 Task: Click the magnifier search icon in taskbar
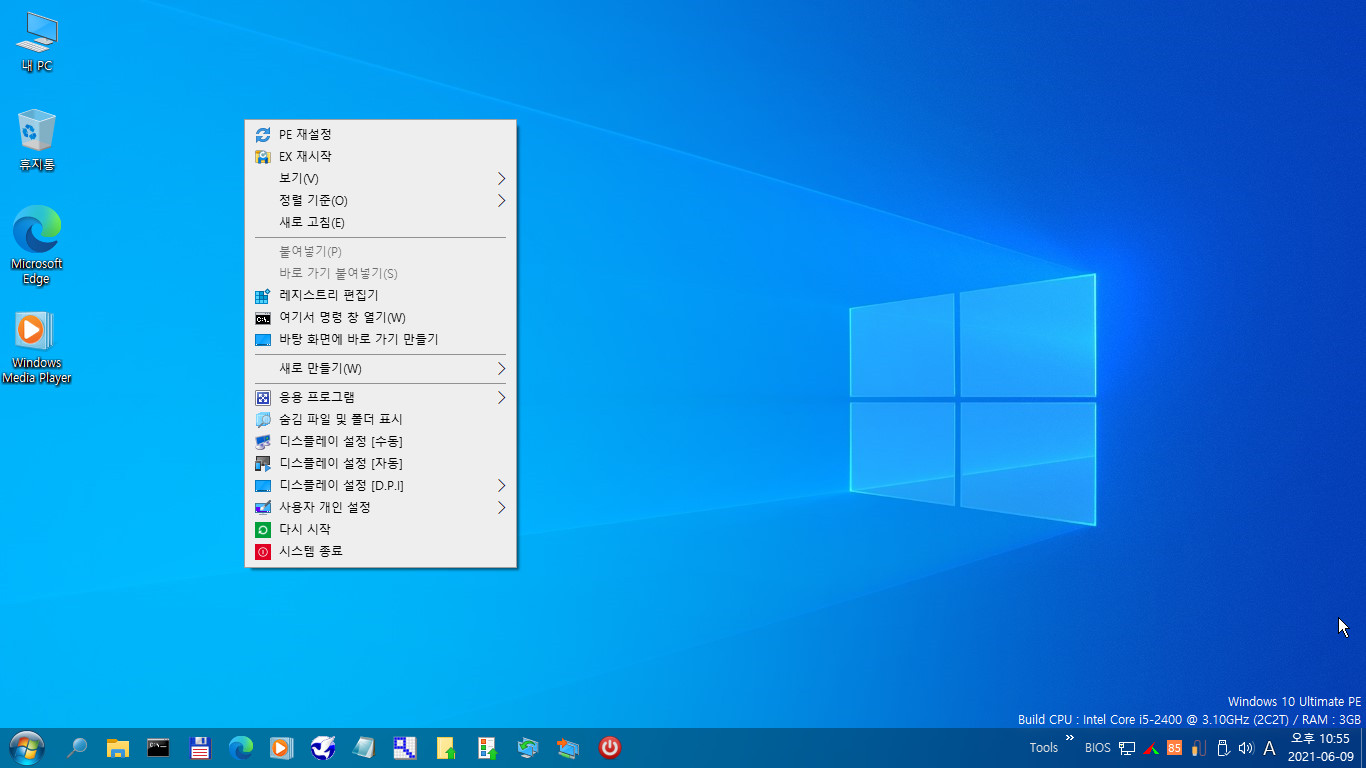pyautogui.click(x=76, y=747)
